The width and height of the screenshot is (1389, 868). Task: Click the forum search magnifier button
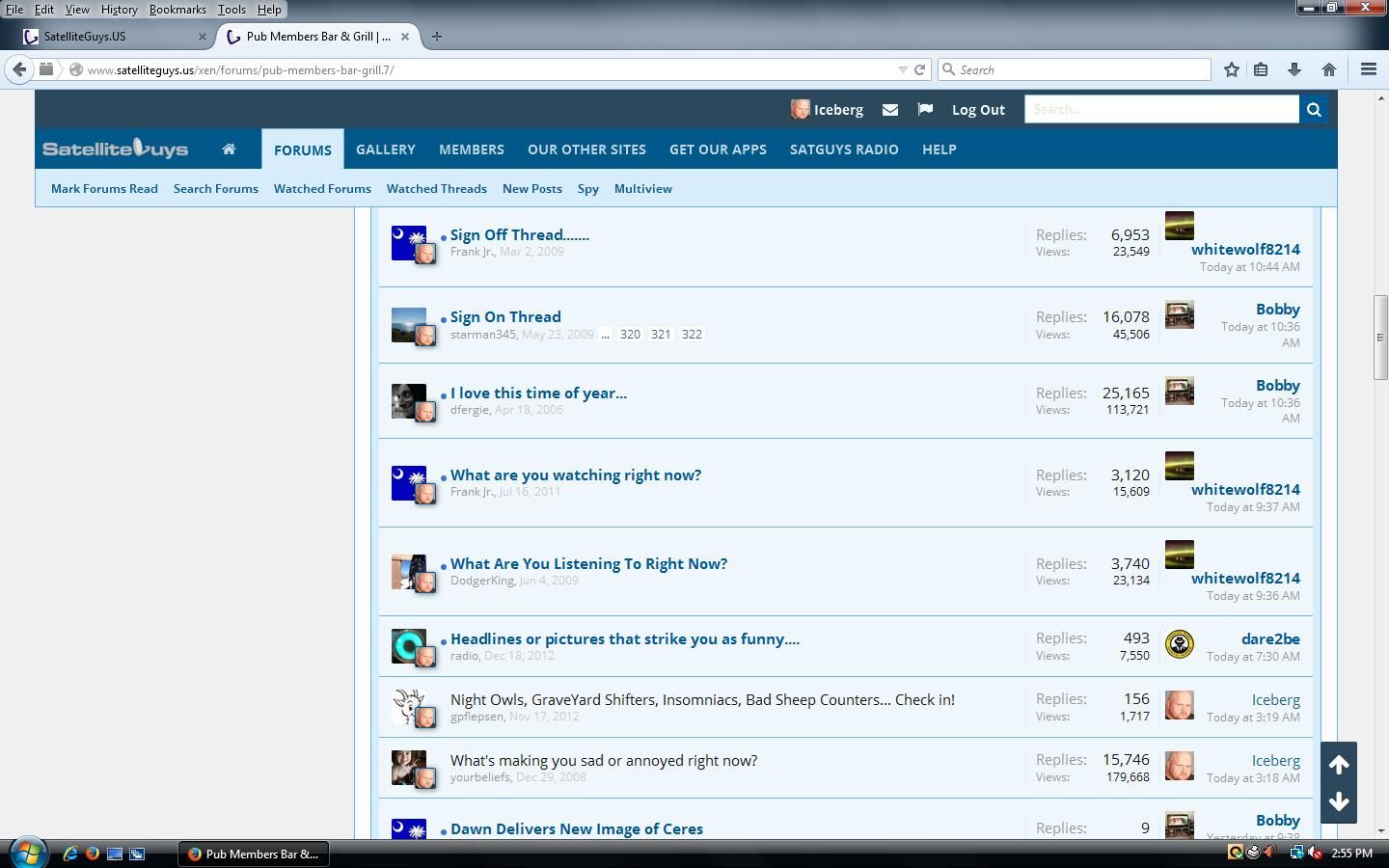(x=1313, y=110)
